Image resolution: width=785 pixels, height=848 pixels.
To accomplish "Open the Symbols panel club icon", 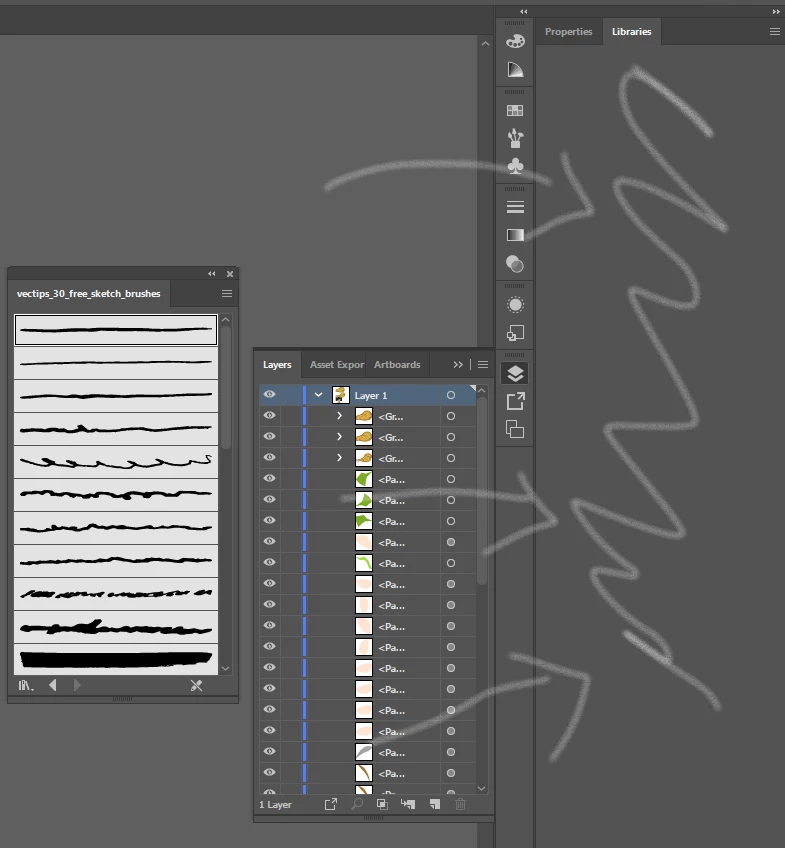I will tap(515, 166).
